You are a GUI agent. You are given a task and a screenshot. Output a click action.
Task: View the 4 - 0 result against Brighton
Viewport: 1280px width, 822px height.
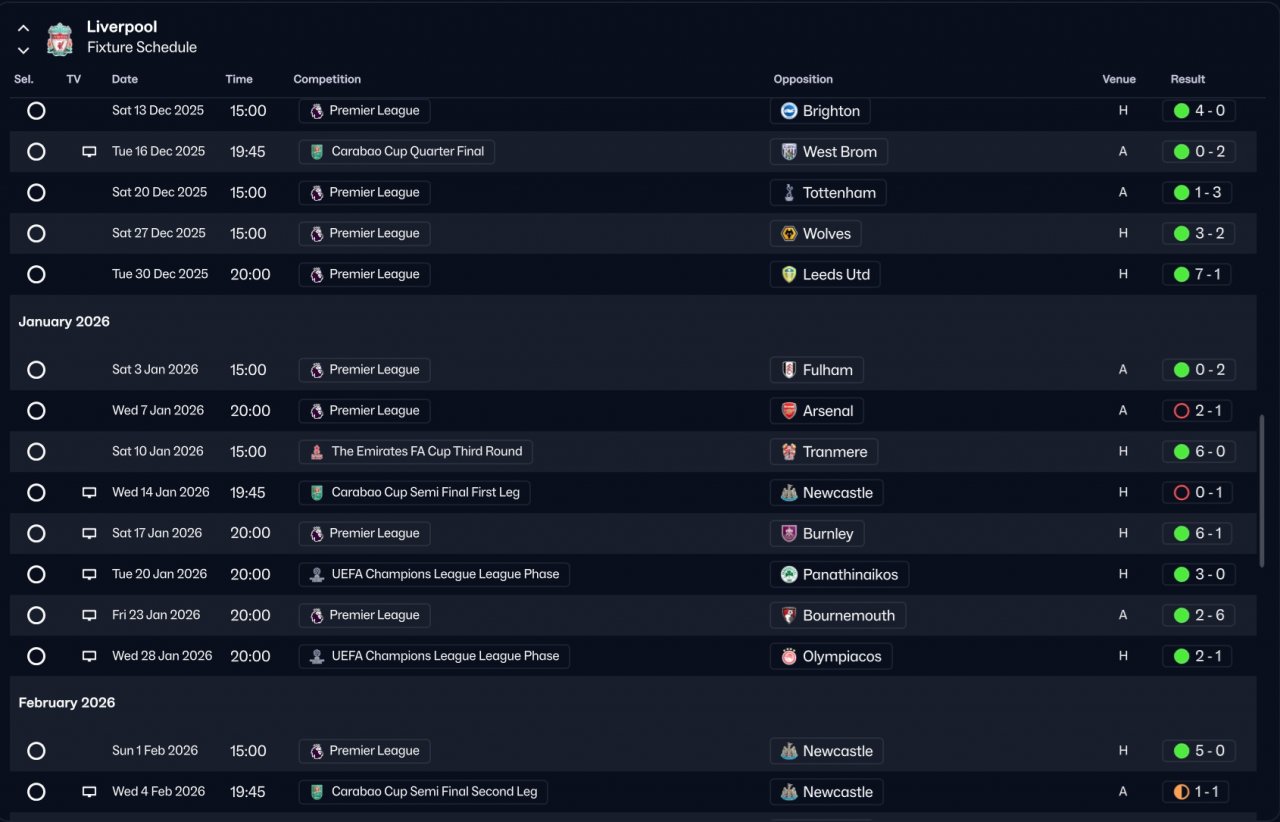coord(1199,111)
